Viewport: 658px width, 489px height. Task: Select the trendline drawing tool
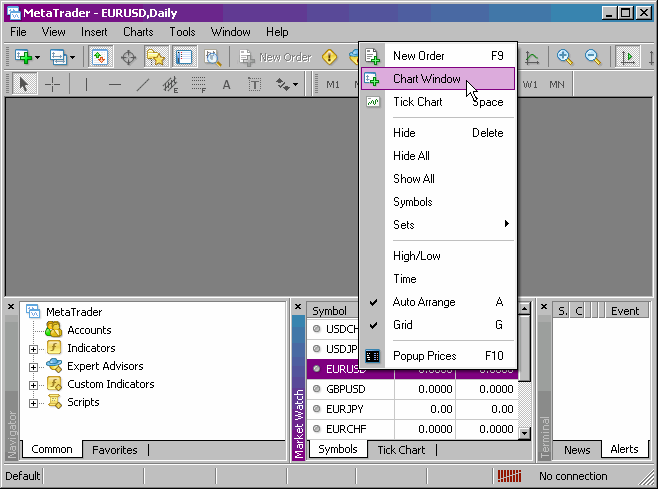[143, 84]
